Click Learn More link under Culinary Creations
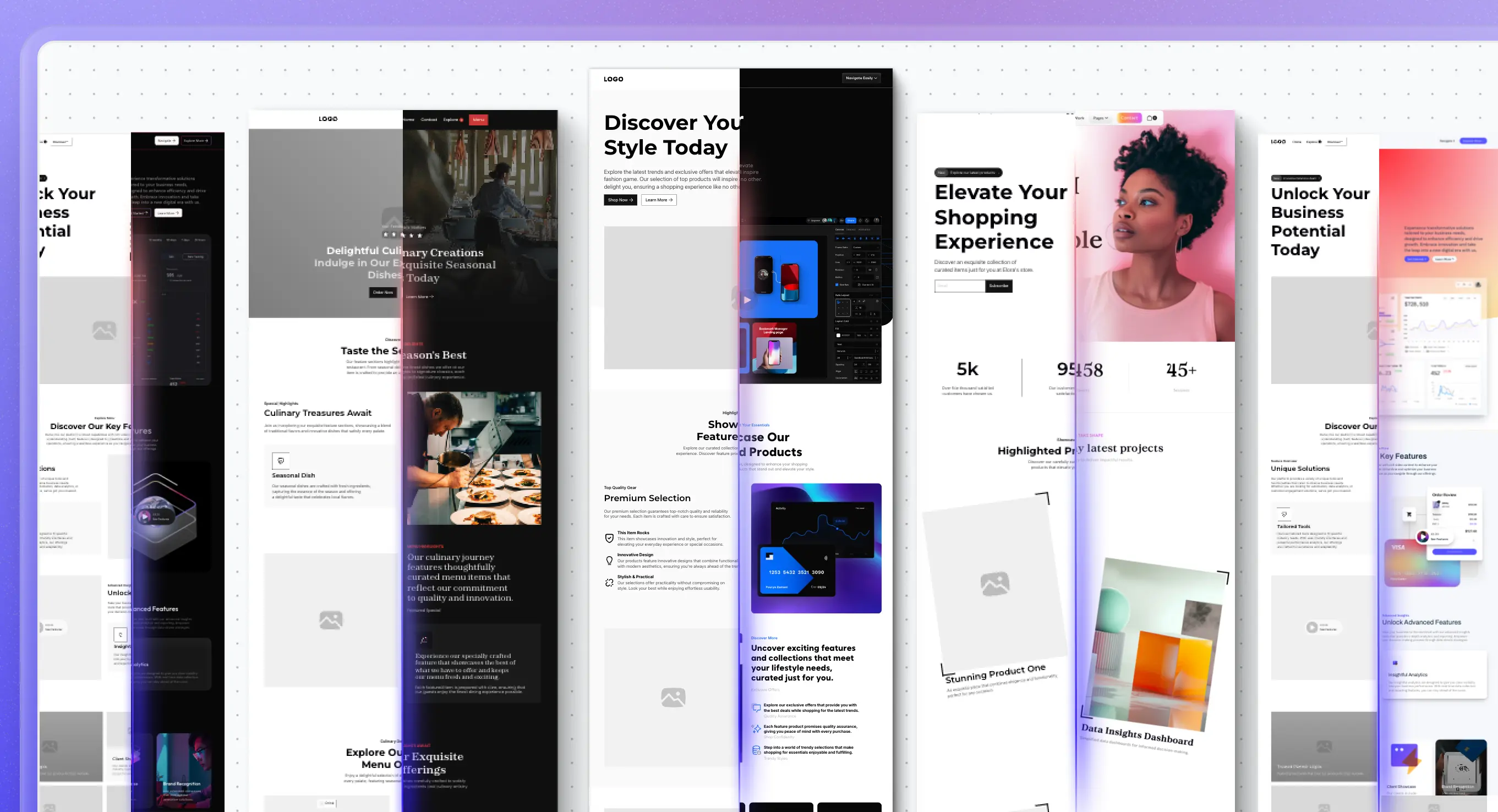Screen dimensions: 1498x812 [x=419, y=297]
